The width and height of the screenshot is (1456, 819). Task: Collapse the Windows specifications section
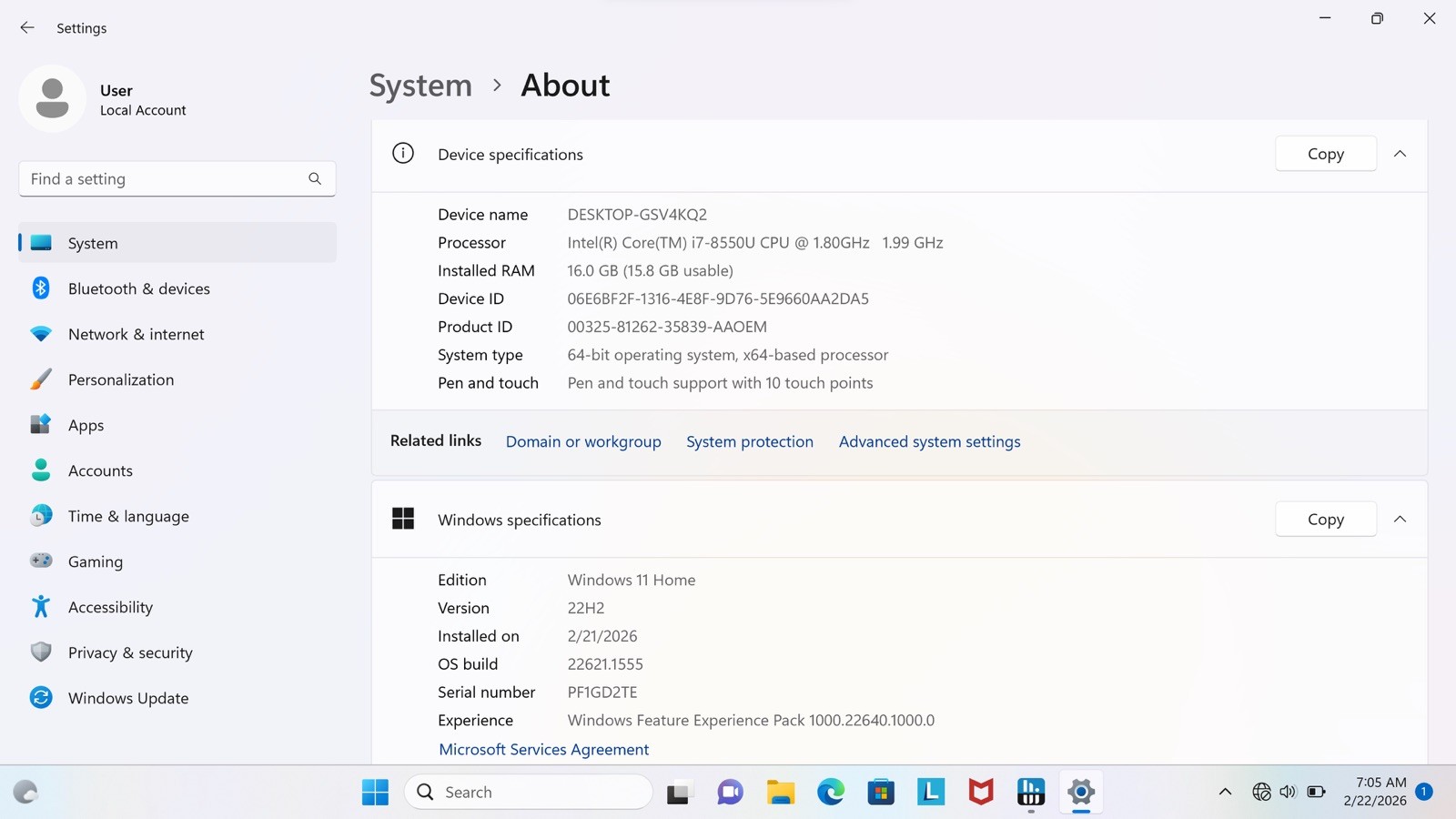(1400, 519)
